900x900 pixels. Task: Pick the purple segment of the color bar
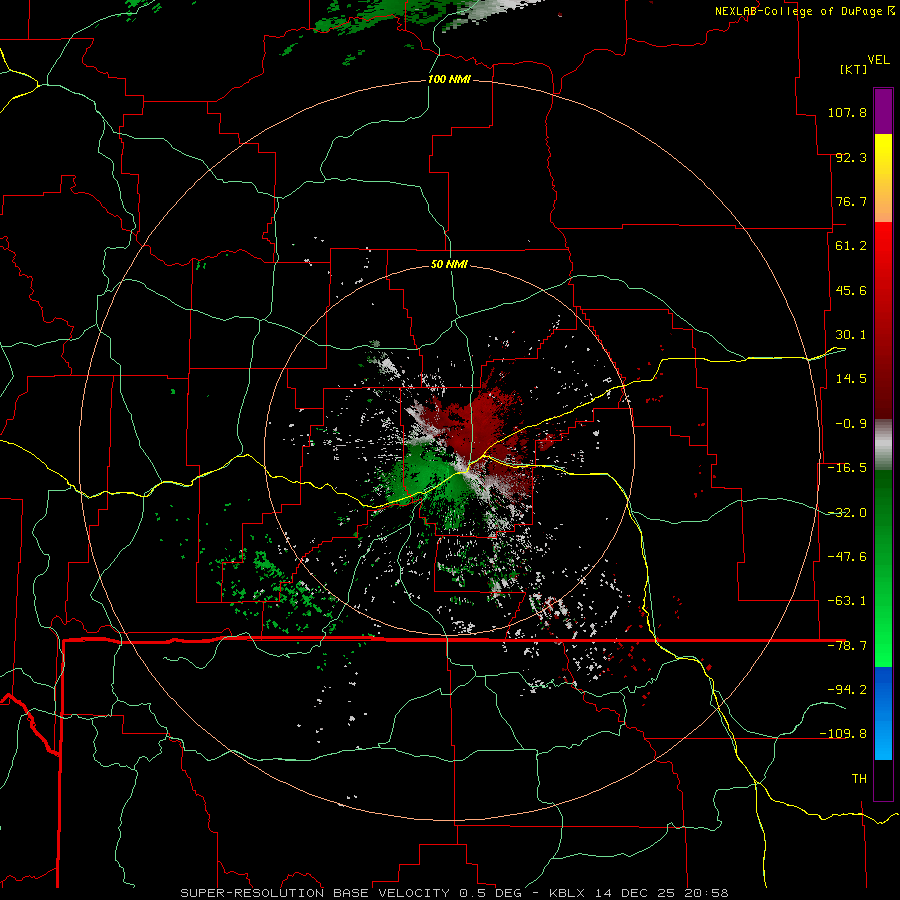click(x=883, y=111)
